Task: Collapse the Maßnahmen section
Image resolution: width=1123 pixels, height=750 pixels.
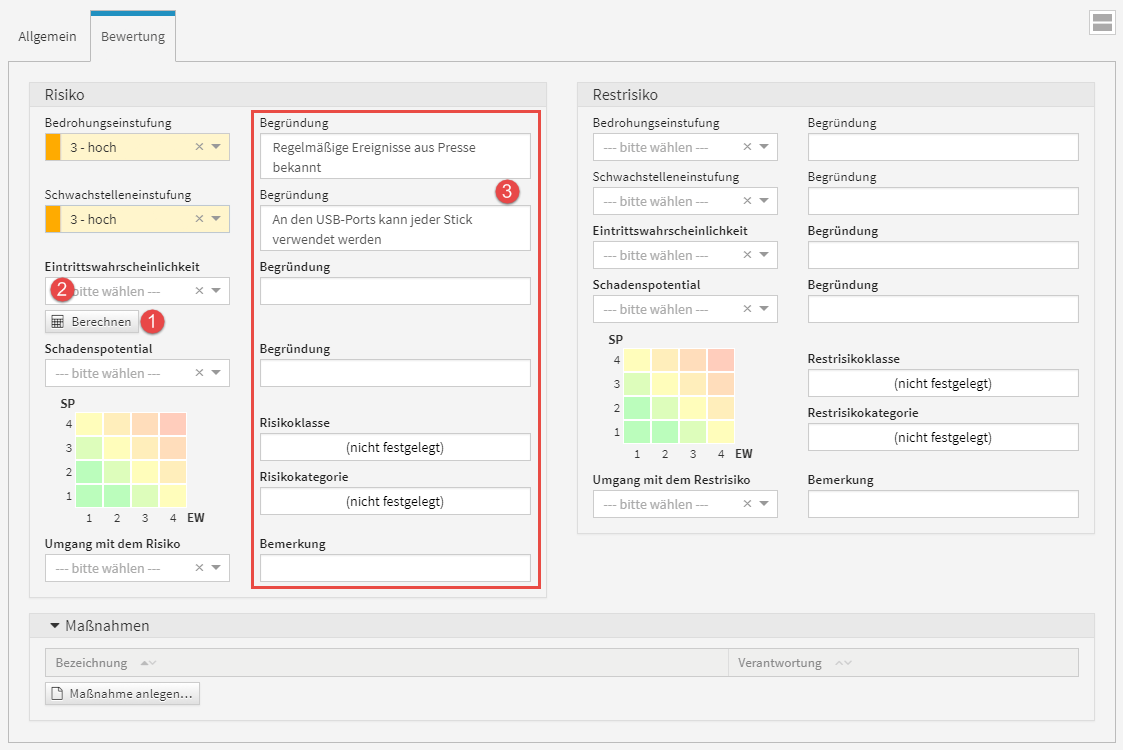Action: [x=55, y=626]
